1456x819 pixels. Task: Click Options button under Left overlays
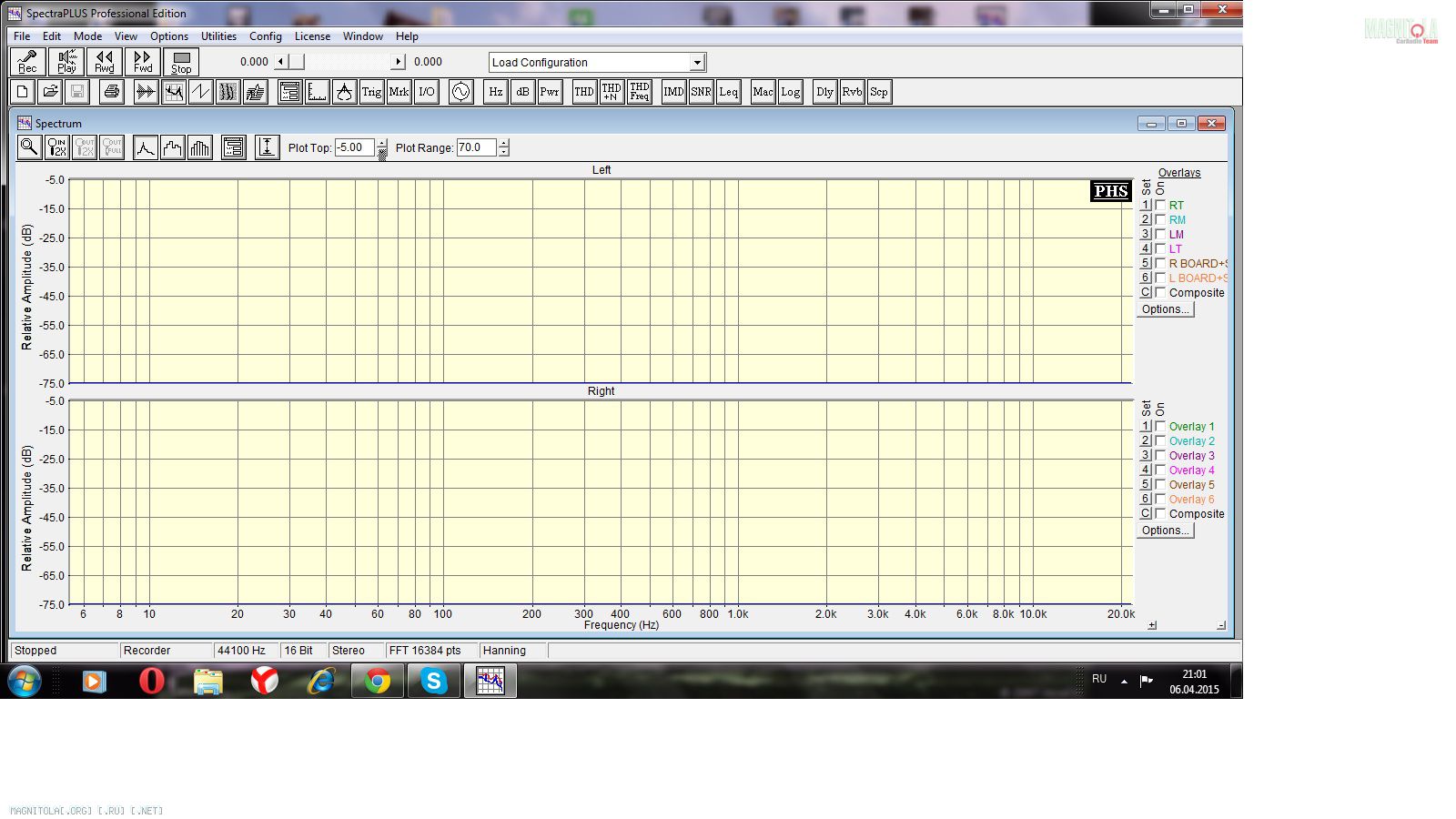point(1165,309)
